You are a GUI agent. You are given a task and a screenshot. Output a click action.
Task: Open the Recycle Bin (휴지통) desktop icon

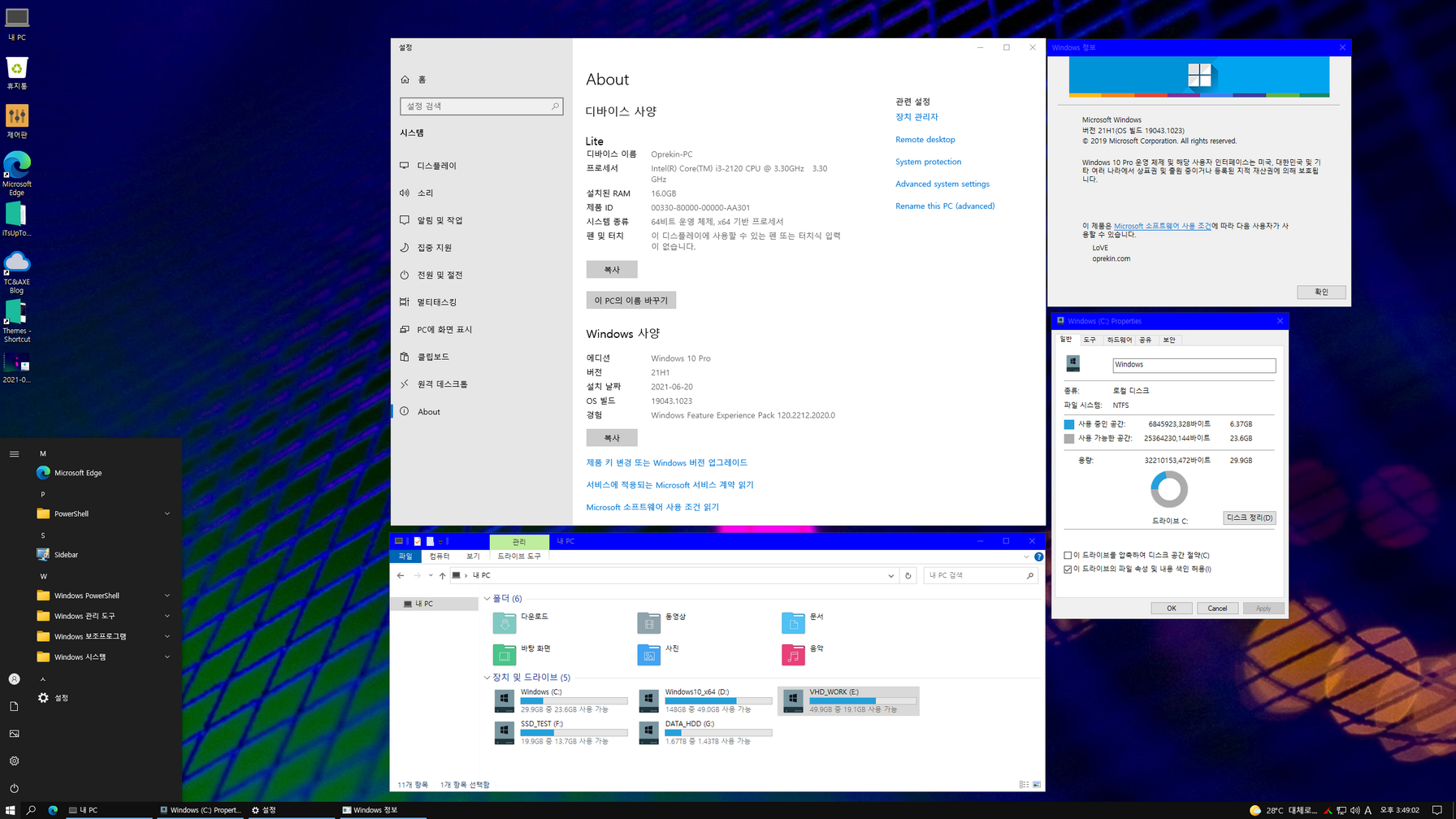click(x=16, y=73)
